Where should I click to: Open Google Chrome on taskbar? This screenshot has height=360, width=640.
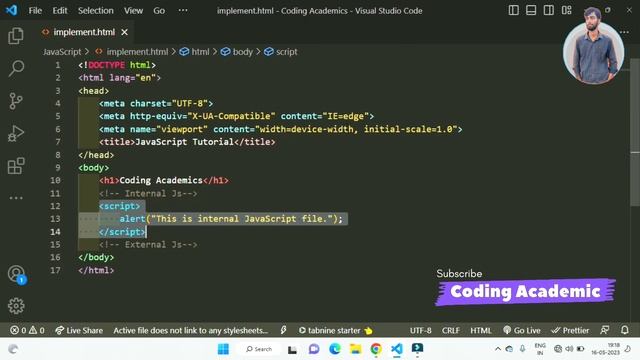coord(376,349)
